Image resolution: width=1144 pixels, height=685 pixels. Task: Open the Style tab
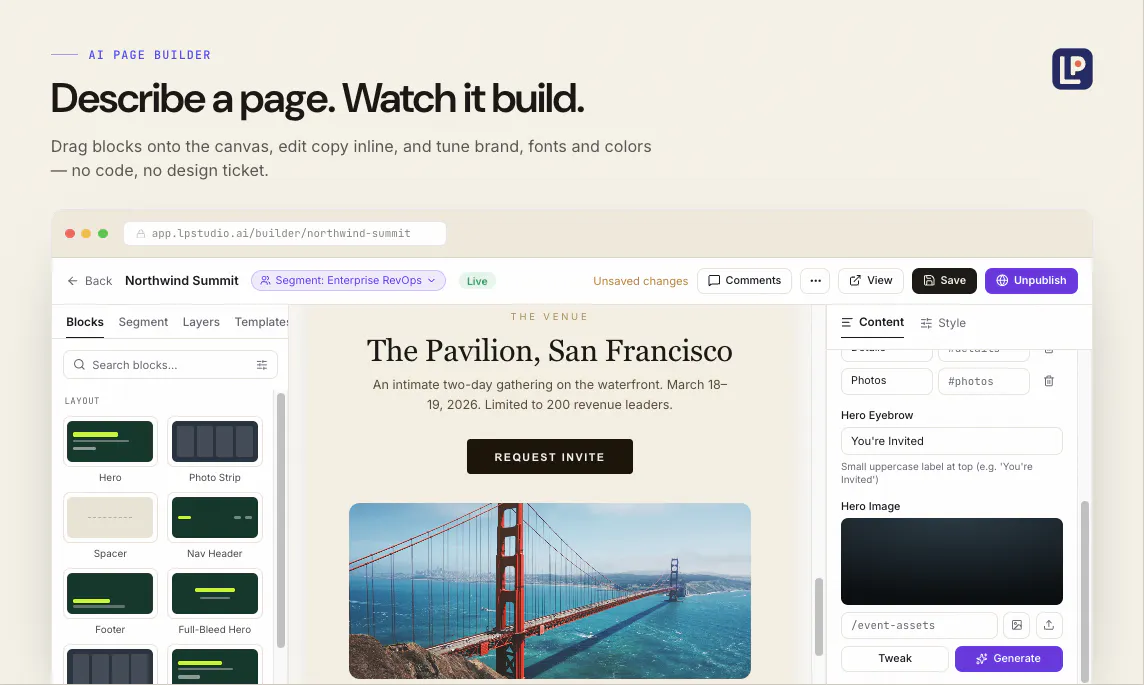click(x=943, y=322)
